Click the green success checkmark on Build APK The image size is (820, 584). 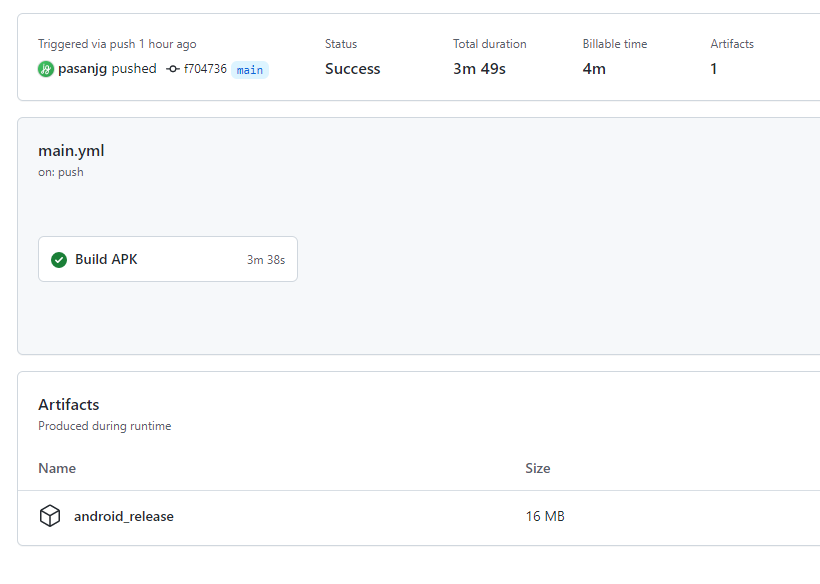click(x=59, y=259)
